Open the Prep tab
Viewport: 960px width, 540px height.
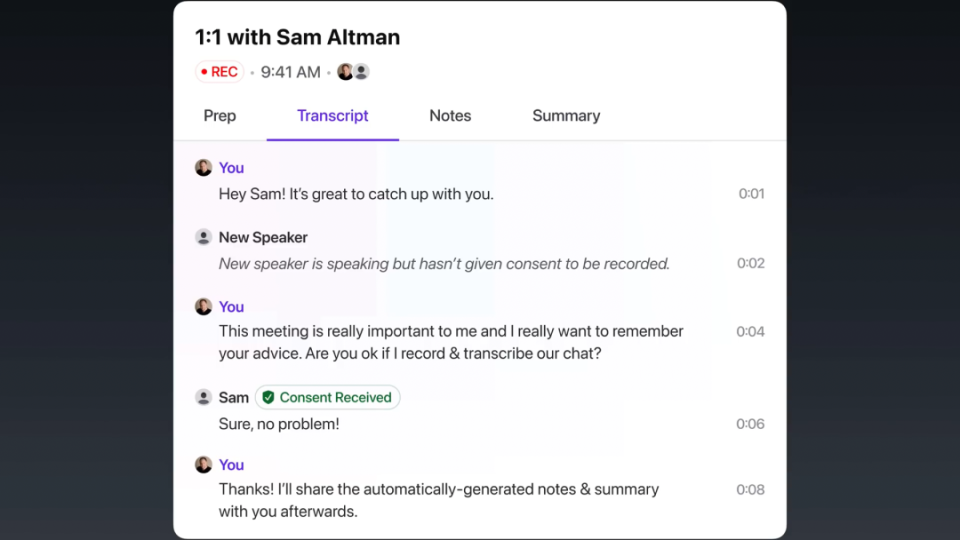tap(220, 116)
